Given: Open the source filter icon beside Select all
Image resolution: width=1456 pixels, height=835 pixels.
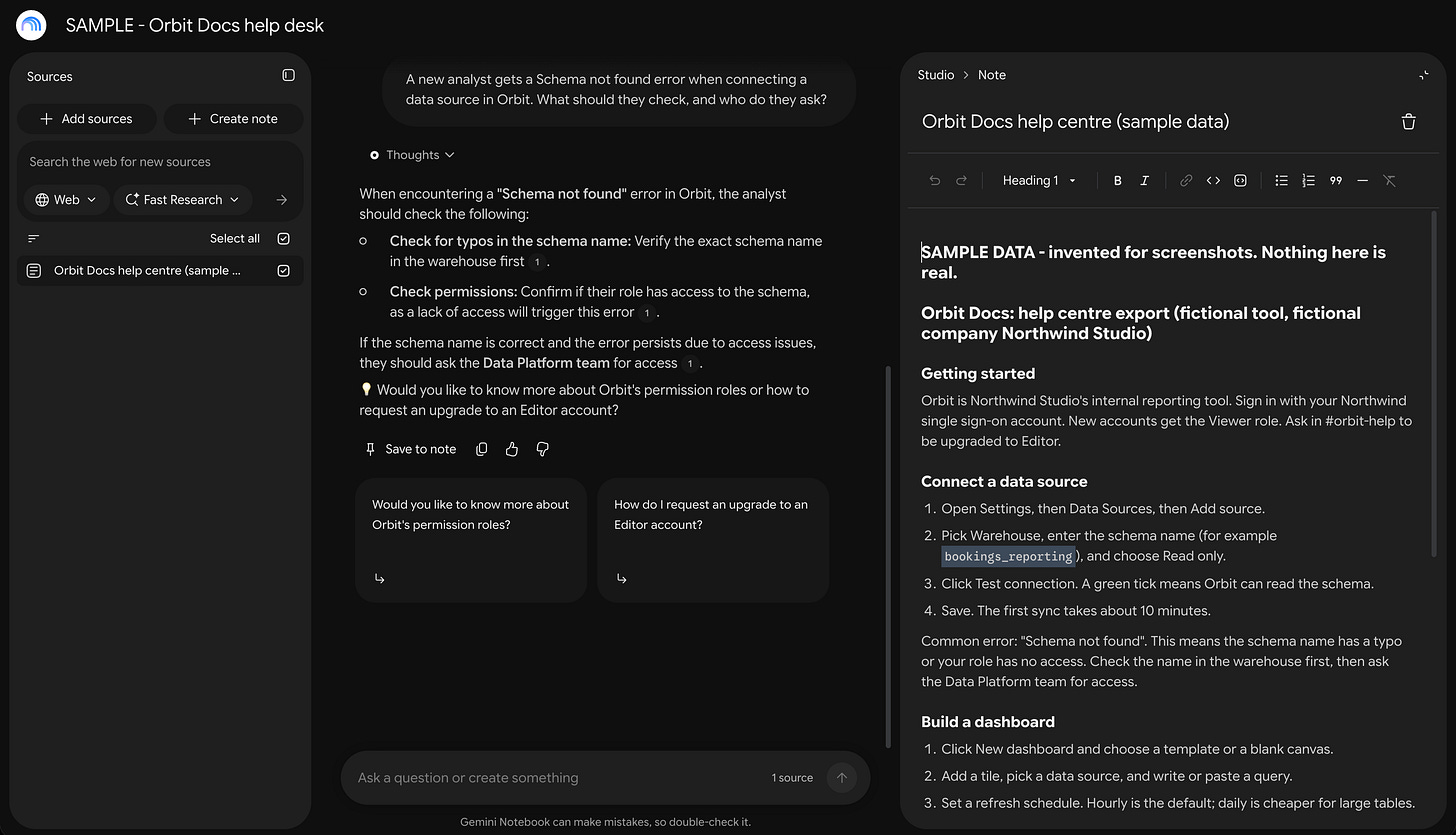Looking at the screenshot, I should tap(34, 239).
